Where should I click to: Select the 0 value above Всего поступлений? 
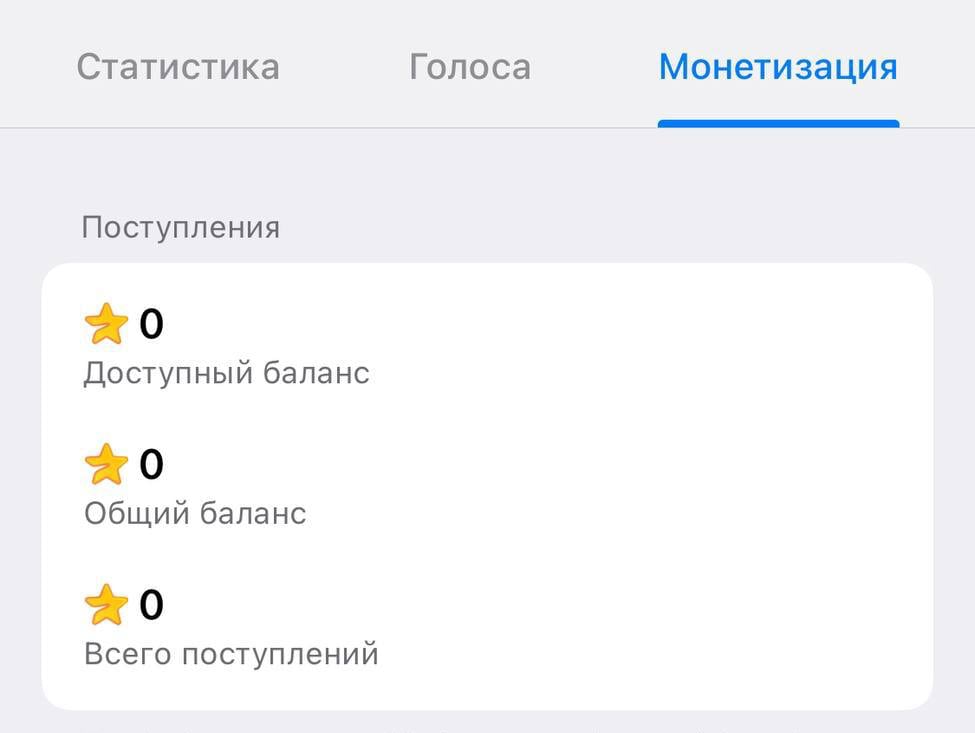point(151,605)
